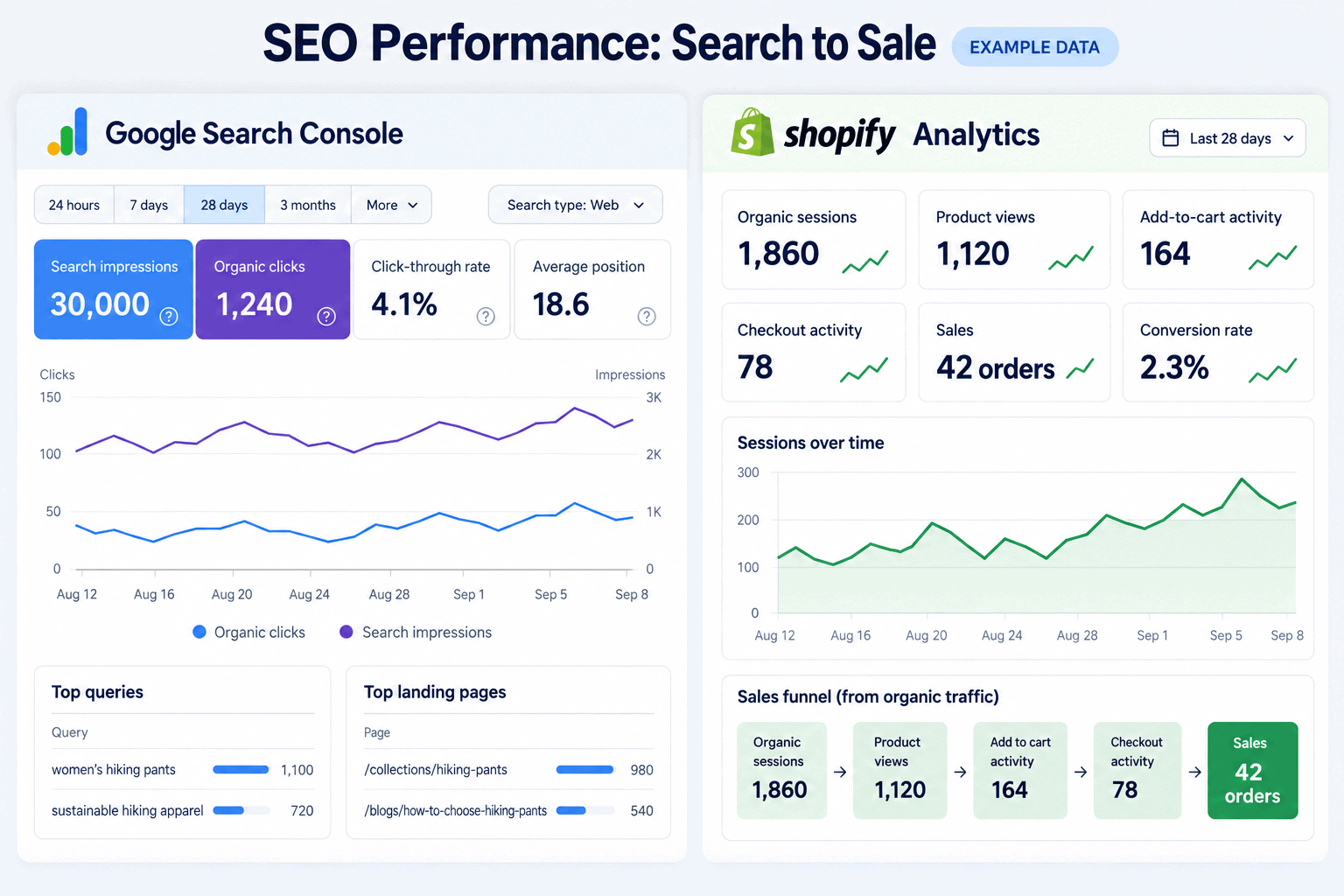
Task: Open the /collections/hiking-pants landing page
Action: click(x=436, y=770)
